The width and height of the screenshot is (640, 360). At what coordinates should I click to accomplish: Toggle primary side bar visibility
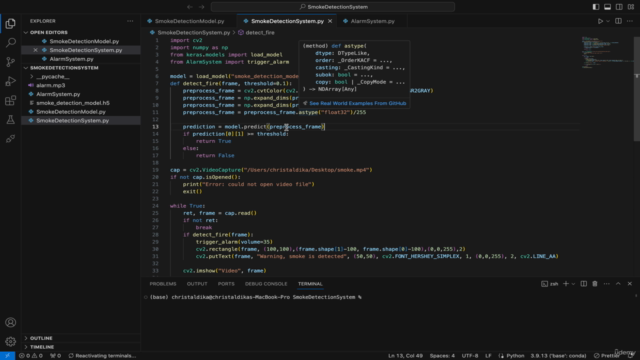tap(596, 7)
